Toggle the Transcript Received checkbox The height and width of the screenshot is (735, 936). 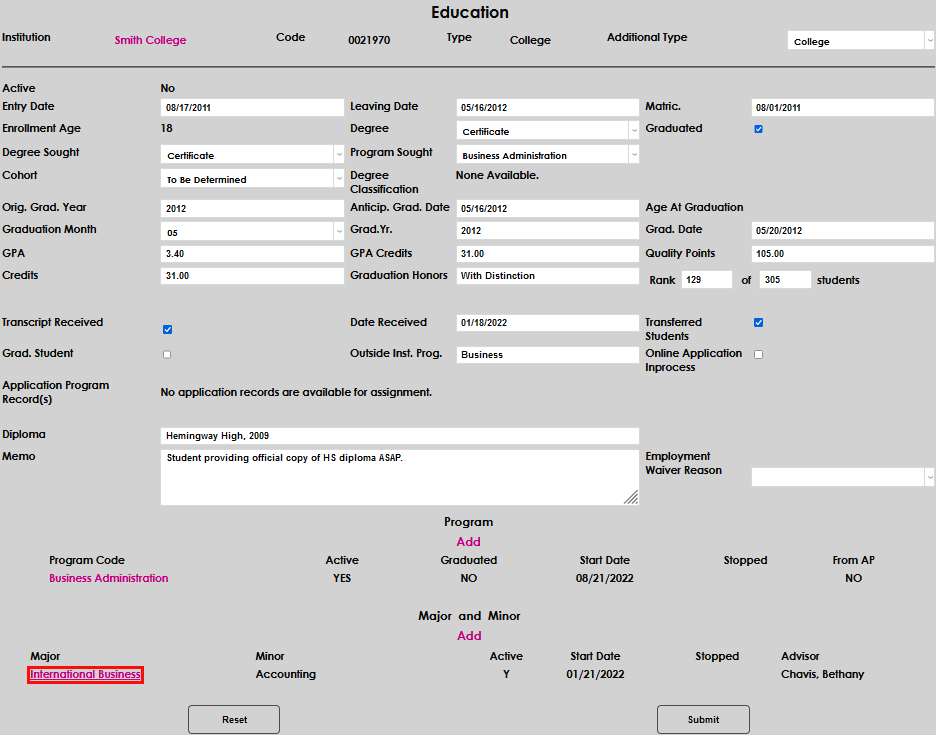(167, 329)
